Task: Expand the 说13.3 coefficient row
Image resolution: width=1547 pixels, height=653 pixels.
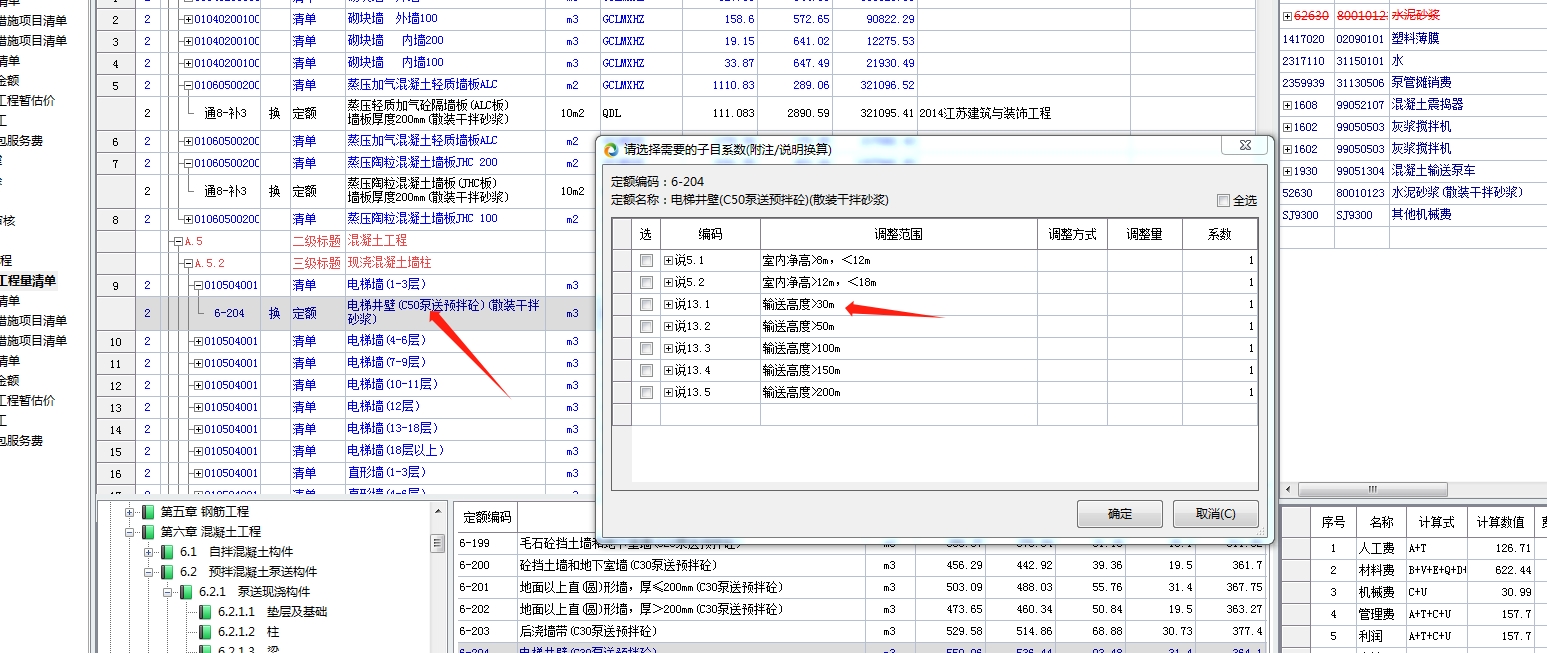Action: click(x=668, y=348)
